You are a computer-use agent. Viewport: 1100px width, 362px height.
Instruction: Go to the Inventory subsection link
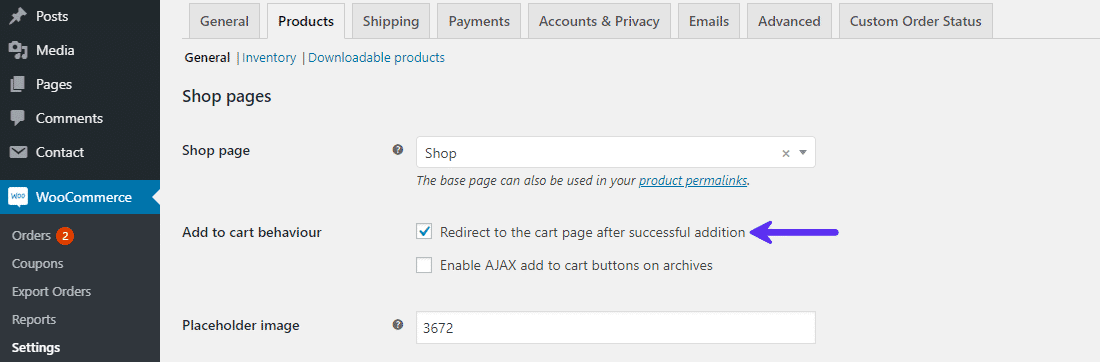coord(269,58)
